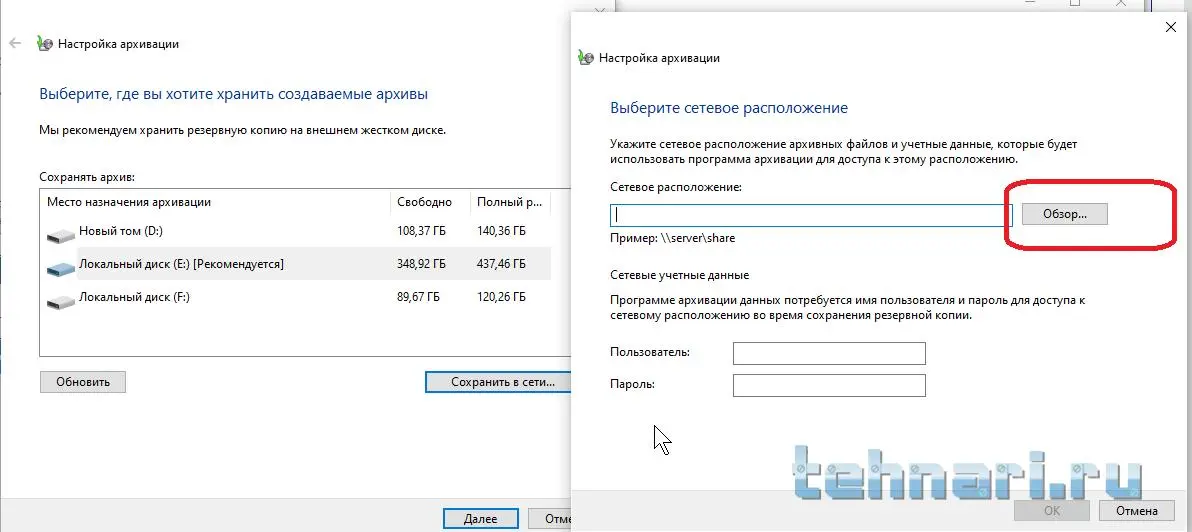
Task: Click the backup icon in the network dialog title
Action: pyautogui.click(x=586, y=58)
